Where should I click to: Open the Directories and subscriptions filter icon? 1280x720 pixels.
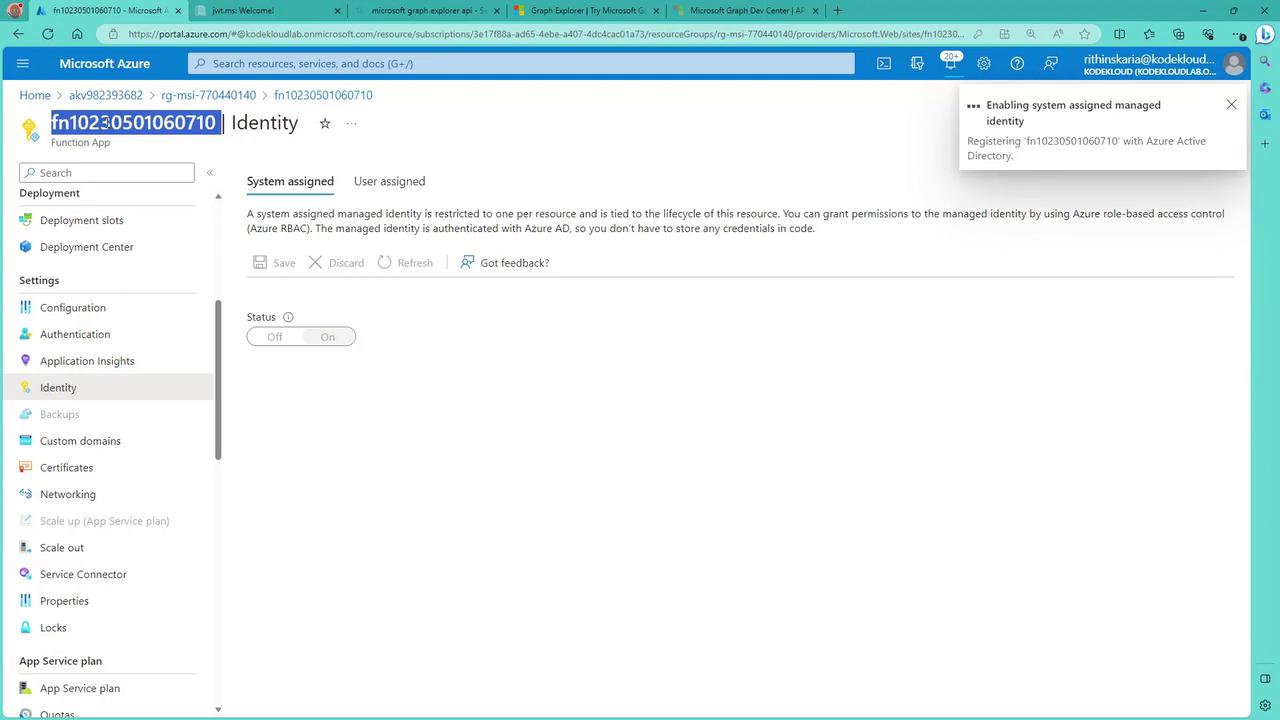pyautogui.click(x=917, y=63)
